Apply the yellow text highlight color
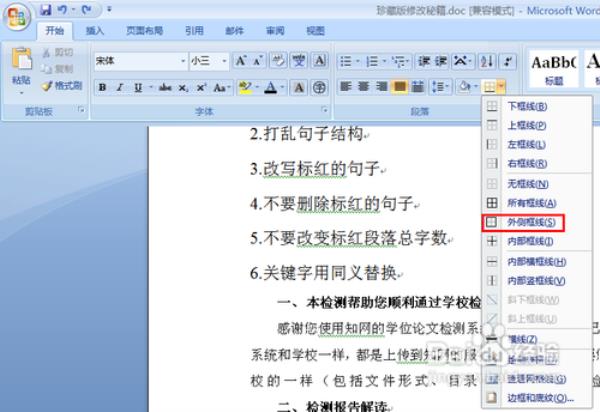The width and height of the screenshot is (600, 412). (245, 88)
